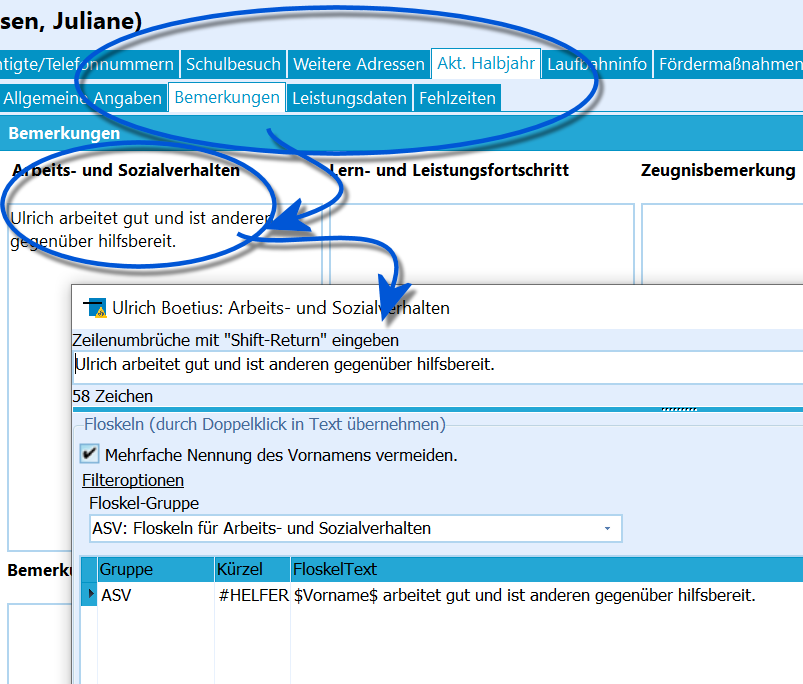
Task: Click the Kürzel column header
Action: (252, 569)
